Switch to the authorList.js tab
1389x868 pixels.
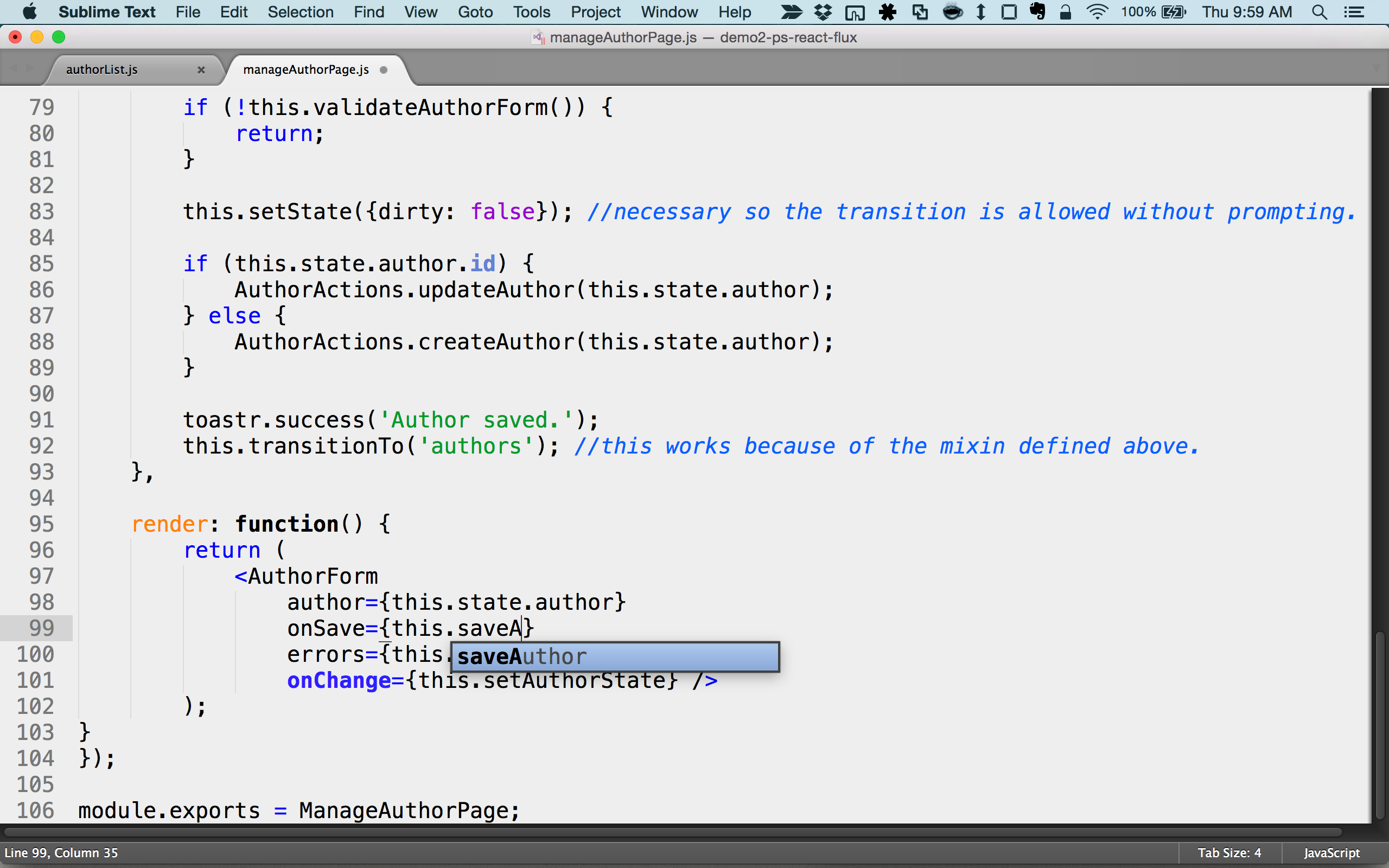point(102,69)
